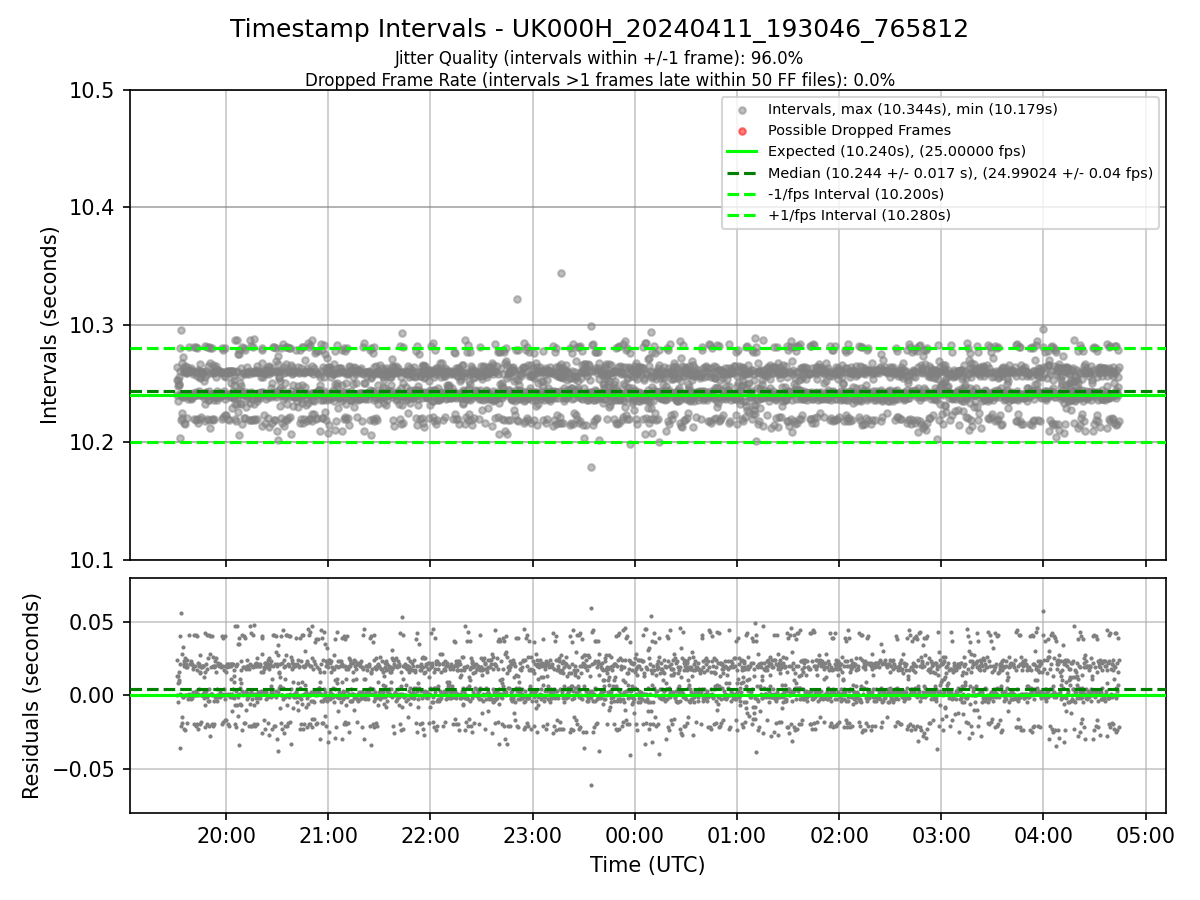Click the "Time (UTC)" x-axis label

pyautogui.click(x=647, y=865)
